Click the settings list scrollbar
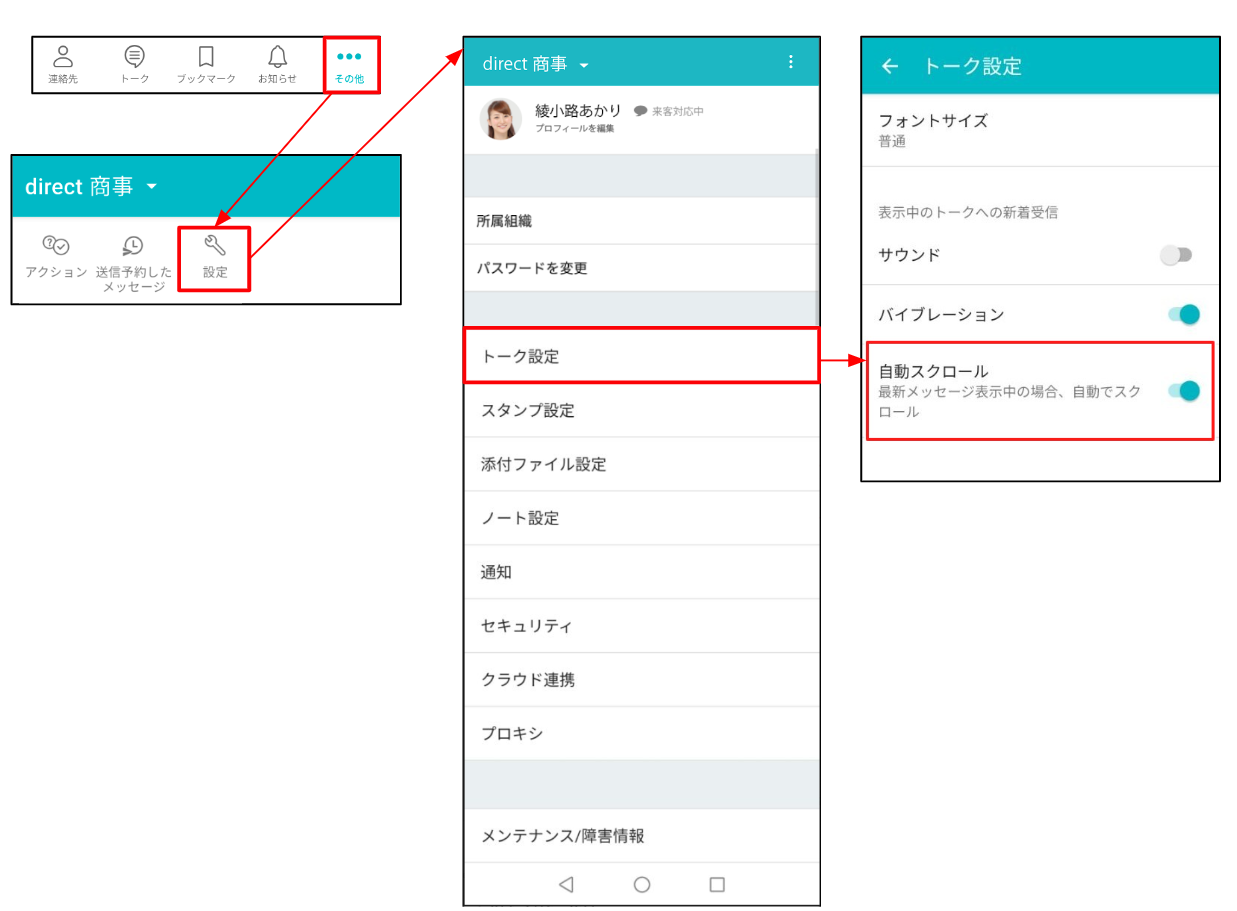Screen dimensions: 1237x911 coord(817,236)
